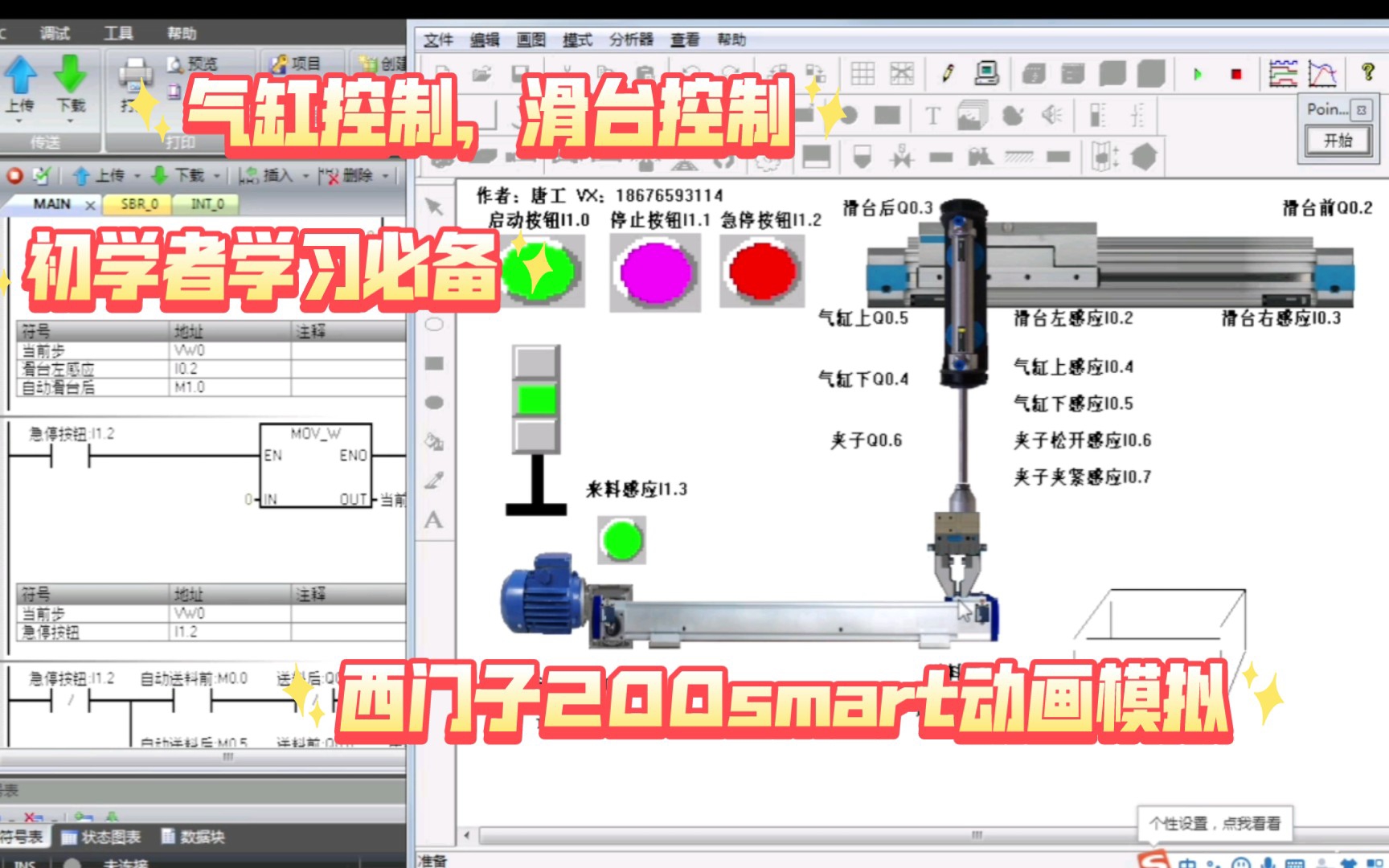Select the insert picture tool icon
Image resolution: width=1389 pixels, height=868 pixels.
coord(972,116)
